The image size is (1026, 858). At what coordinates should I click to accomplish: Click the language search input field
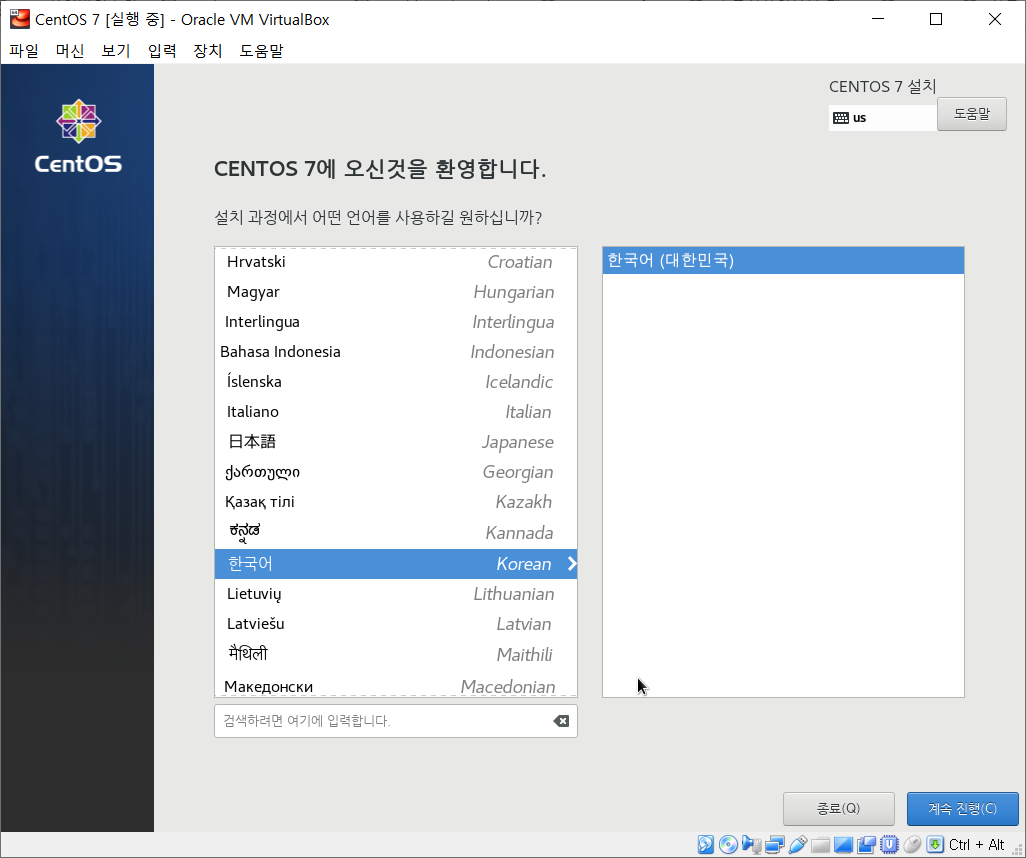click(396, 721)
